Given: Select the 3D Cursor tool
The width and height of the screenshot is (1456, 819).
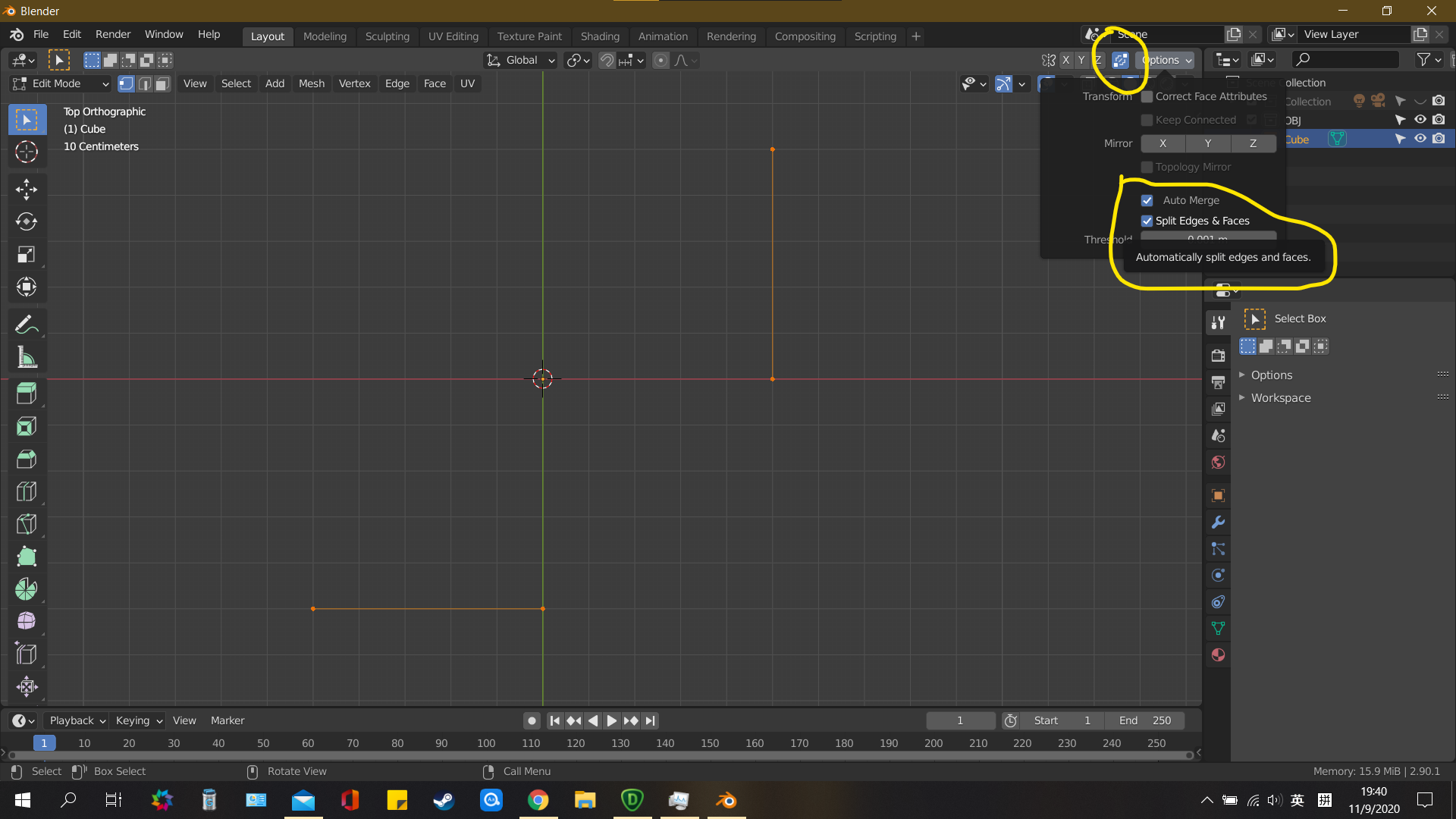Looking at the screenshot, I should [27, 152].
